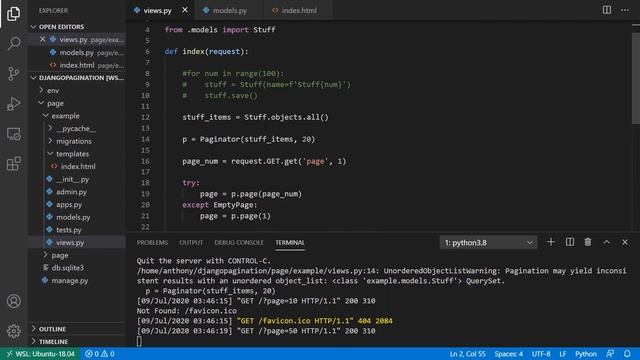Image resolution: width=640 pixels, height=360 pixels.
Task: Maximize the panel size chevron
Action: (607, 242)
